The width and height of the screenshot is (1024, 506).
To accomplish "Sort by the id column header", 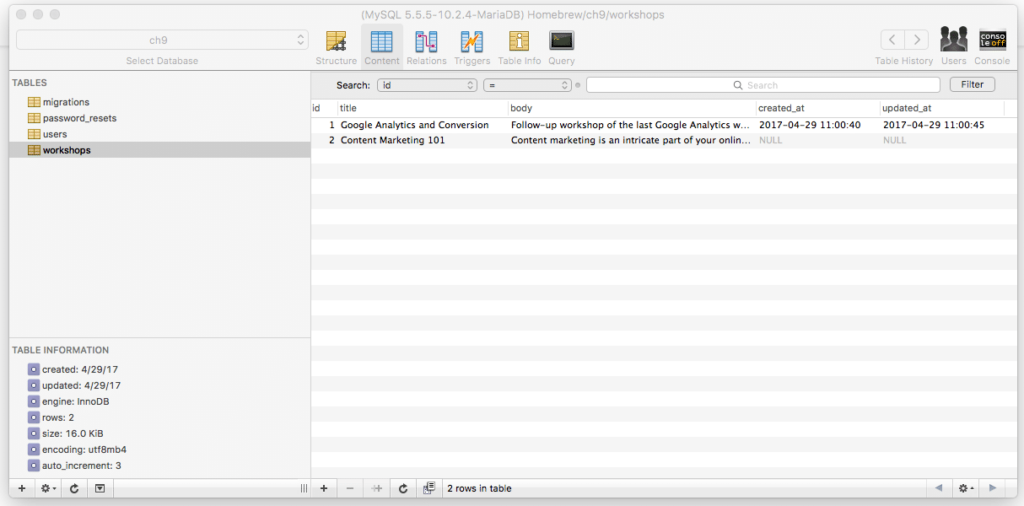I will click(324, 108).
